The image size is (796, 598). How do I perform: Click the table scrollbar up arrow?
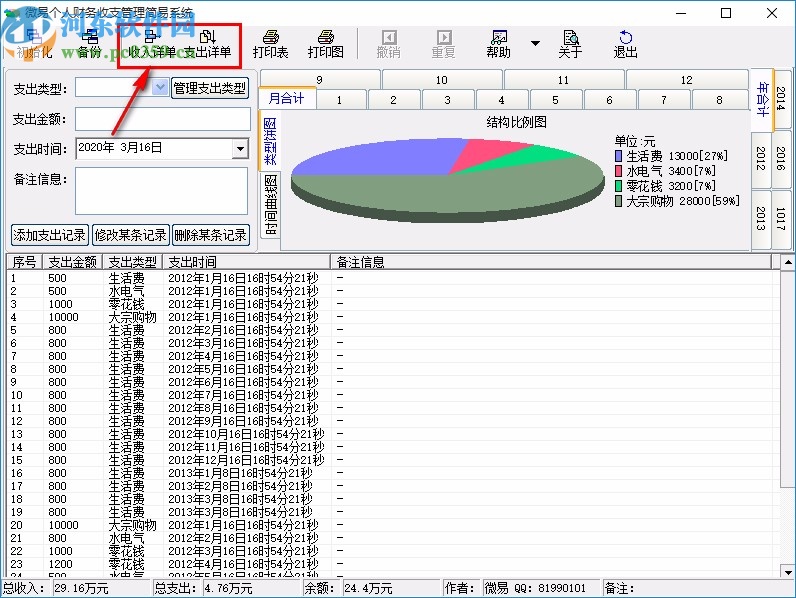click(x=788, y=262)
